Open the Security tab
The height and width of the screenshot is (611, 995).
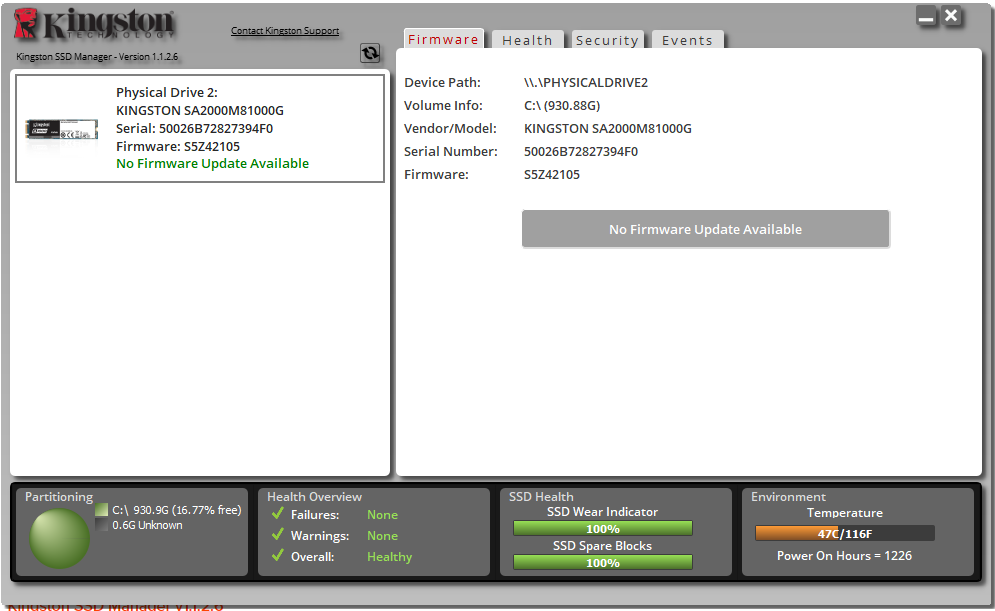coord(607,40)
